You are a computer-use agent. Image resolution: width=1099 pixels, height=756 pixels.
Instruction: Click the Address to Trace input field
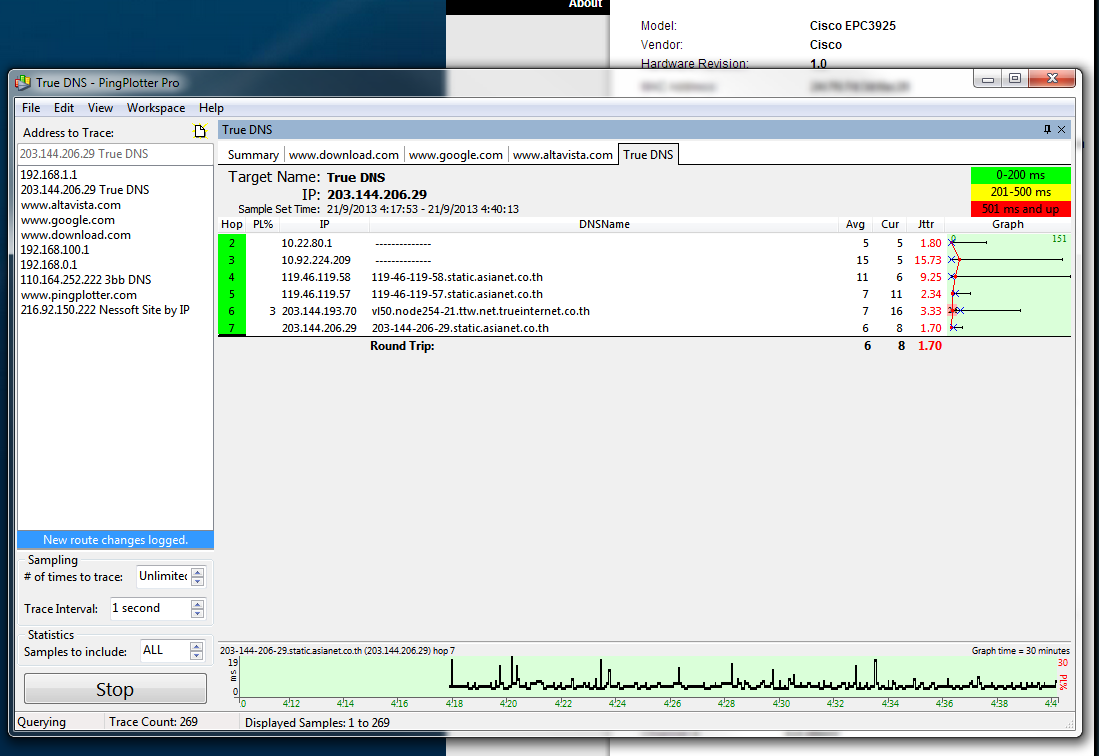pos(115,154)
